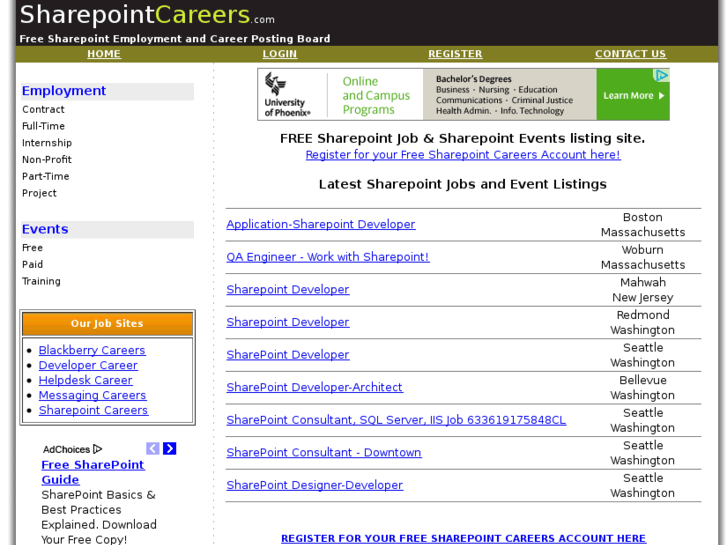
Task: Open the University of Phoenix logo ad
Action: point(287,95)
